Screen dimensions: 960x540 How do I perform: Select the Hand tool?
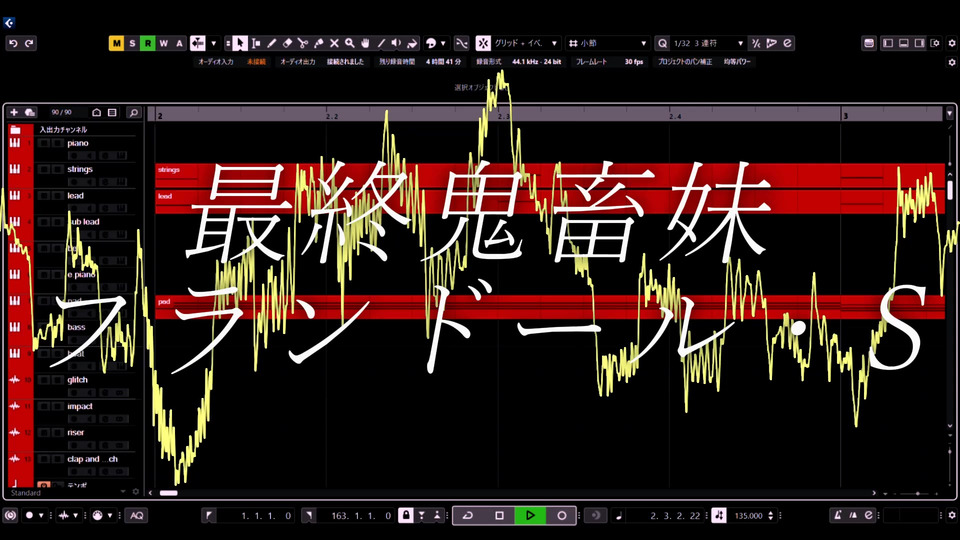pyautogui.click(x=366, y=43)
